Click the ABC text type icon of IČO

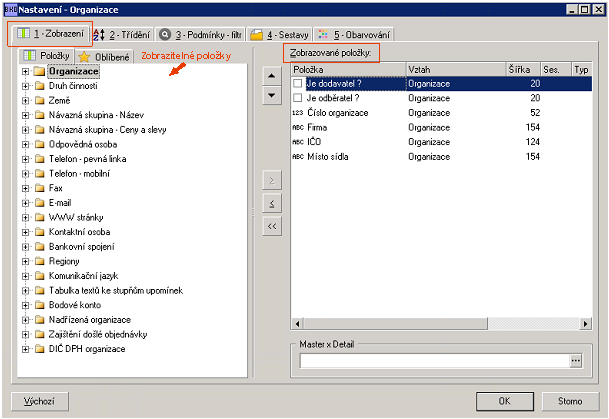(298, 142)
